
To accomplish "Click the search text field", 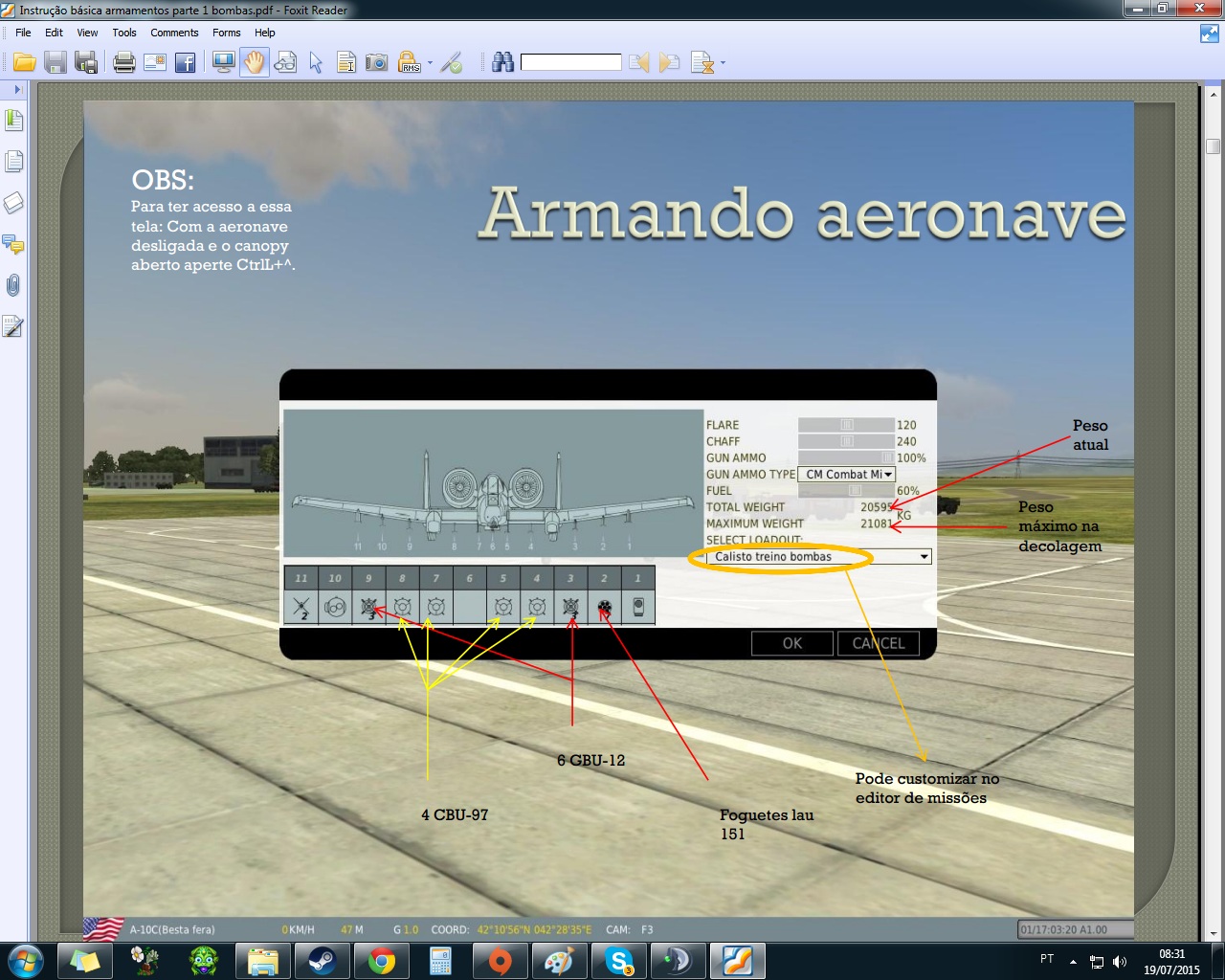I will [x=570, y=63].
